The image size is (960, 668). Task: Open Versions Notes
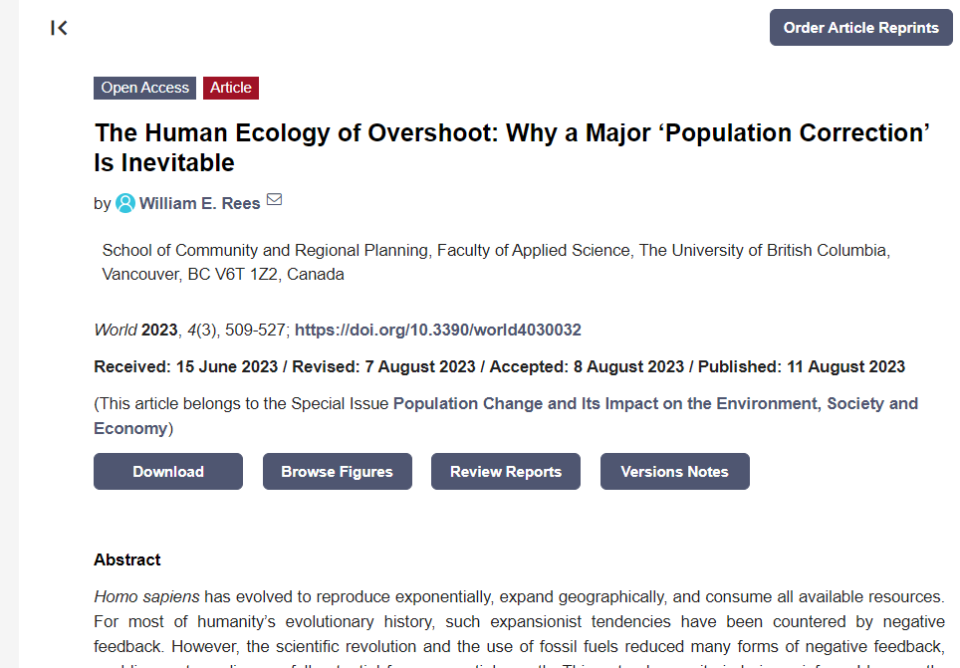click(x=674, y=472)
